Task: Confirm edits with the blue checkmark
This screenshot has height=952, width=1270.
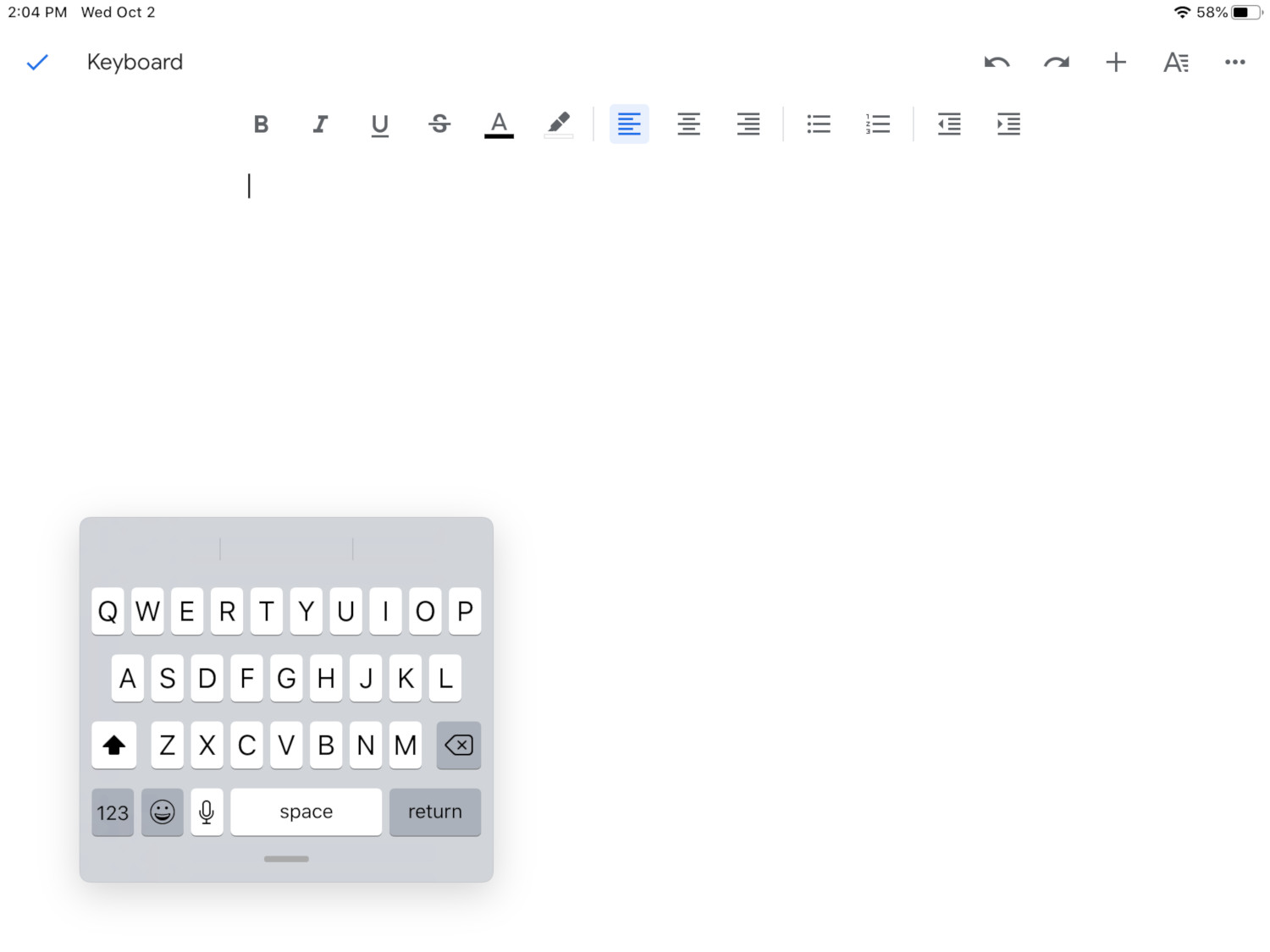Action: click(37, 62)
